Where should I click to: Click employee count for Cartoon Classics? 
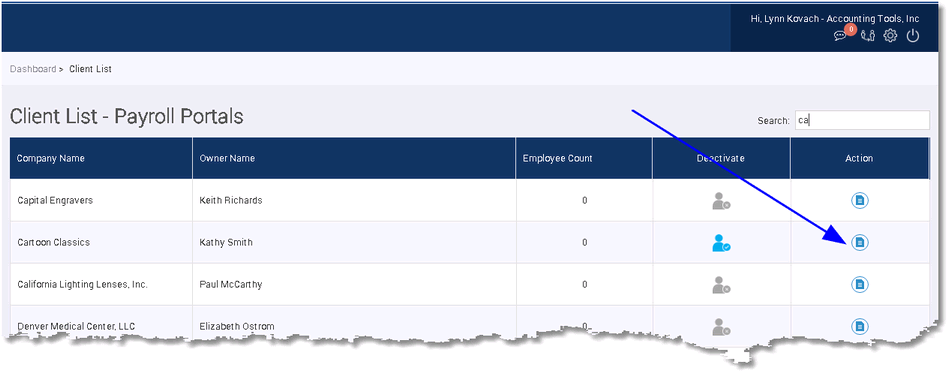pyautogui.click(x=585, y=242)
